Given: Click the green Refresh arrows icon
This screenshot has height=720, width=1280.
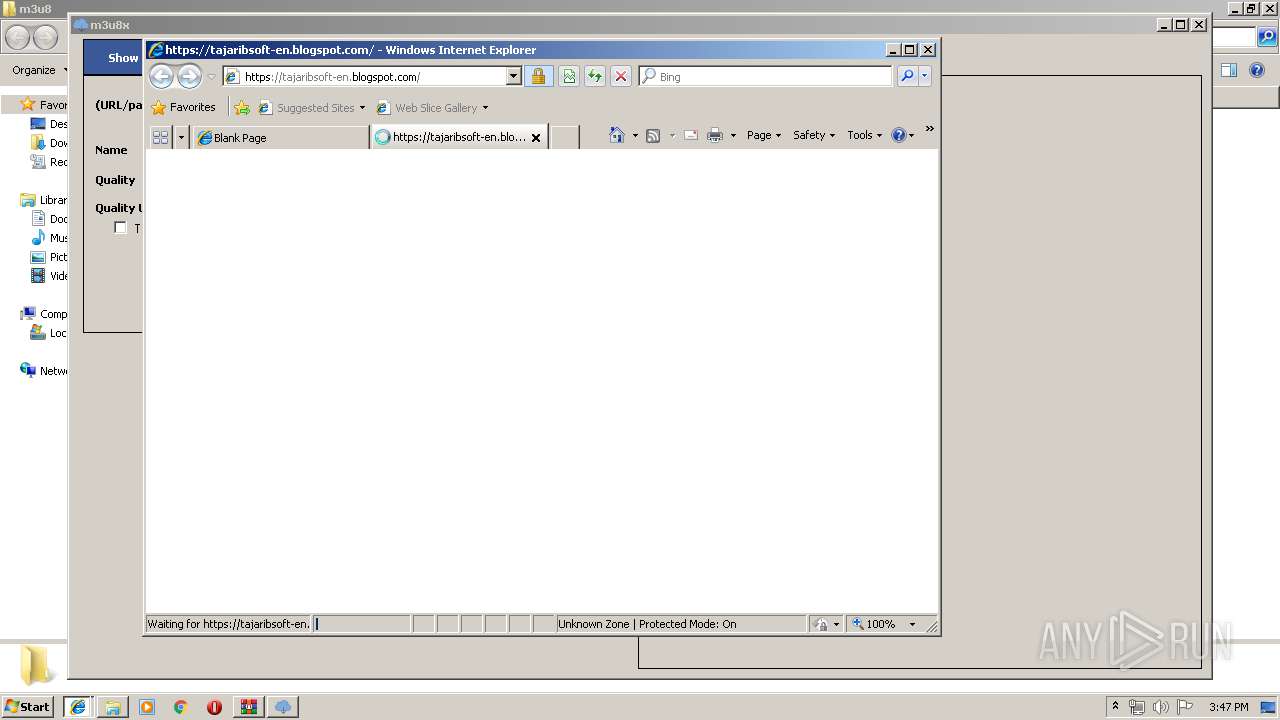Looking at the screenshot, I should 595,76.
